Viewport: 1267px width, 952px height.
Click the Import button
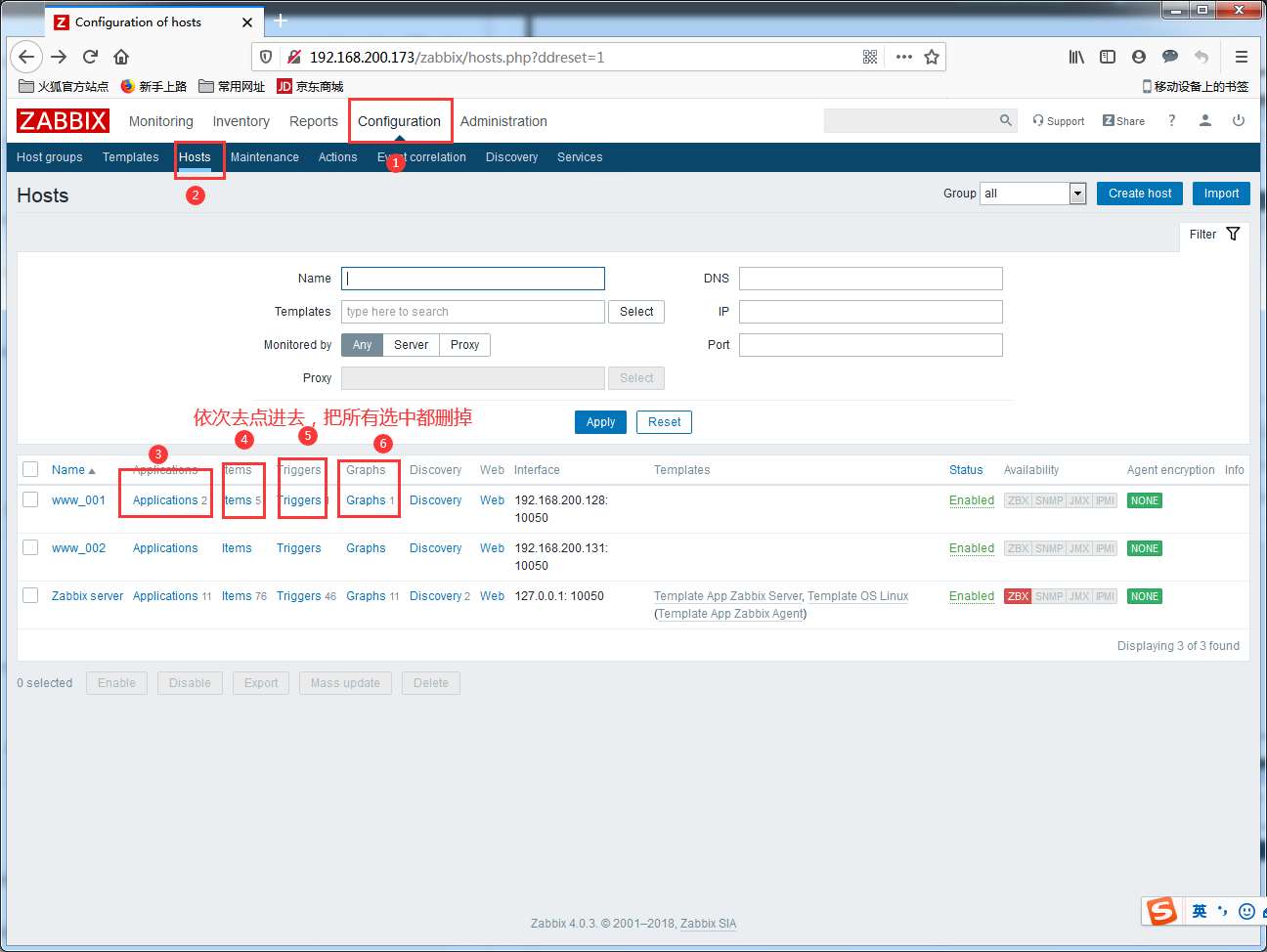click(1221, 194)
